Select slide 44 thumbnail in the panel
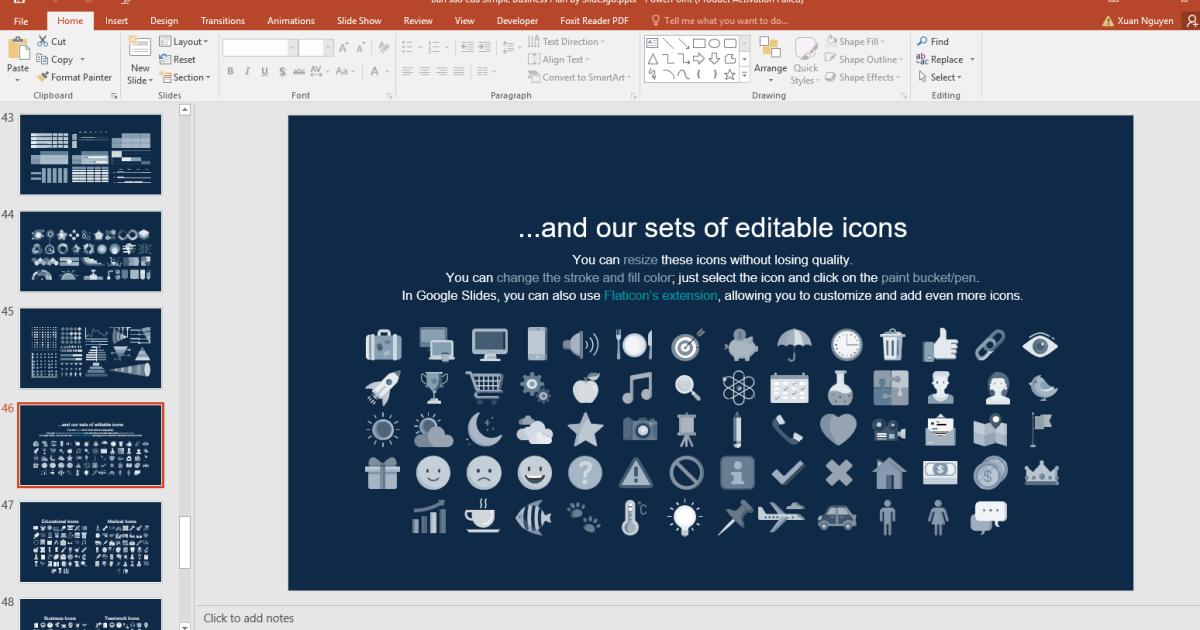 tap(90, 251)
